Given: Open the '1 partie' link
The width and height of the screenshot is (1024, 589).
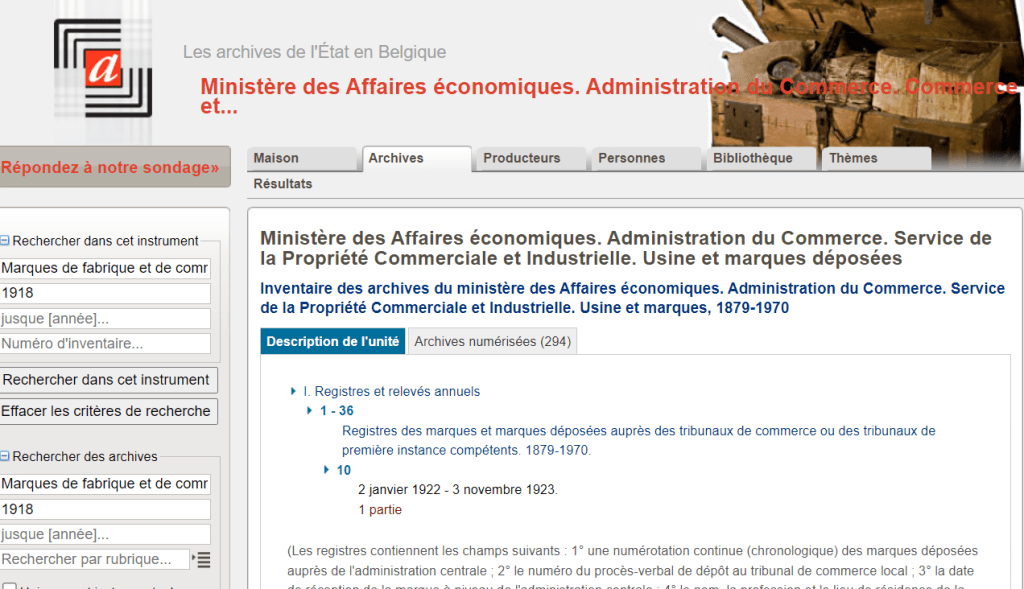Looking at the screenshot, I should (380, 510).
